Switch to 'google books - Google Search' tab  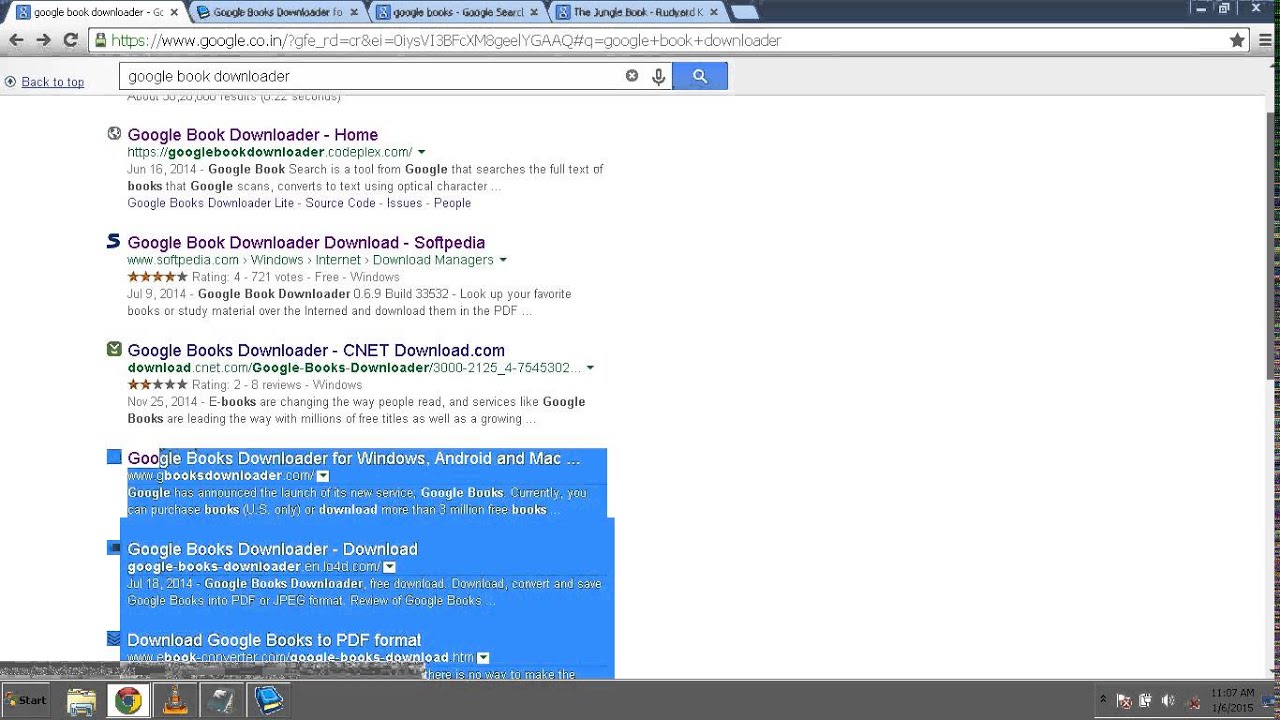tap(457, 12)
